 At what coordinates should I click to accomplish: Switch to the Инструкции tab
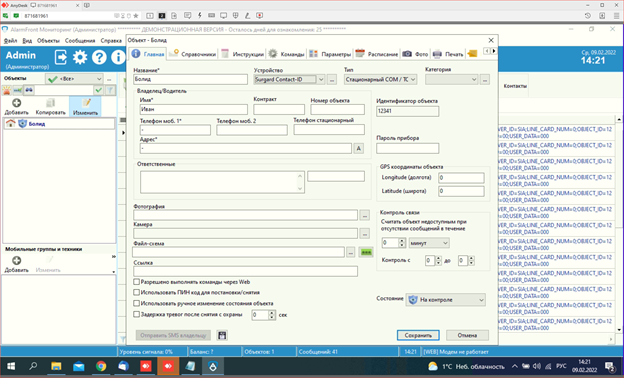(242, 54)
